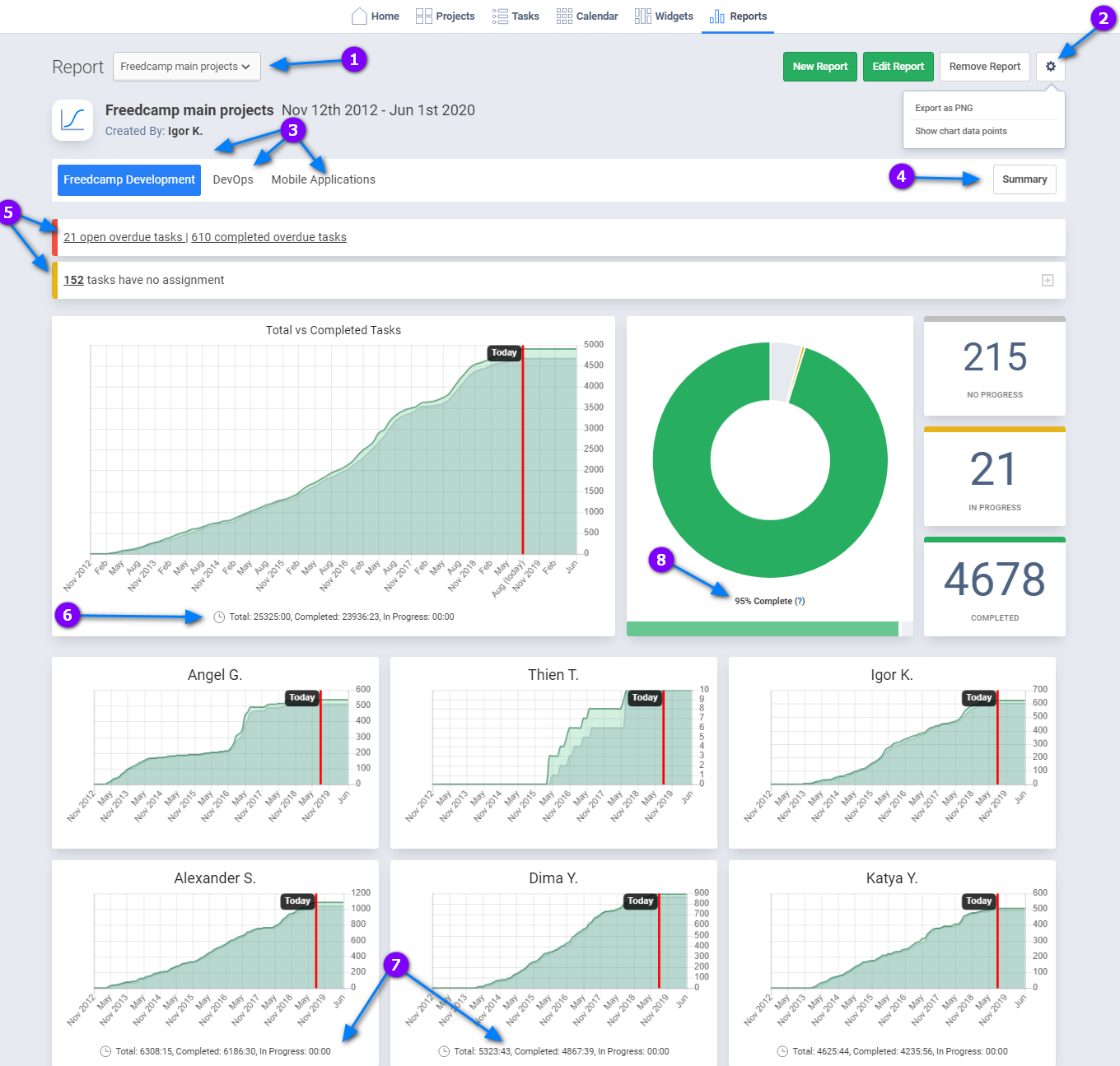Screen dimensions: 1120x1066
Task: Select Show chart data points
Action: click(960, 131)
